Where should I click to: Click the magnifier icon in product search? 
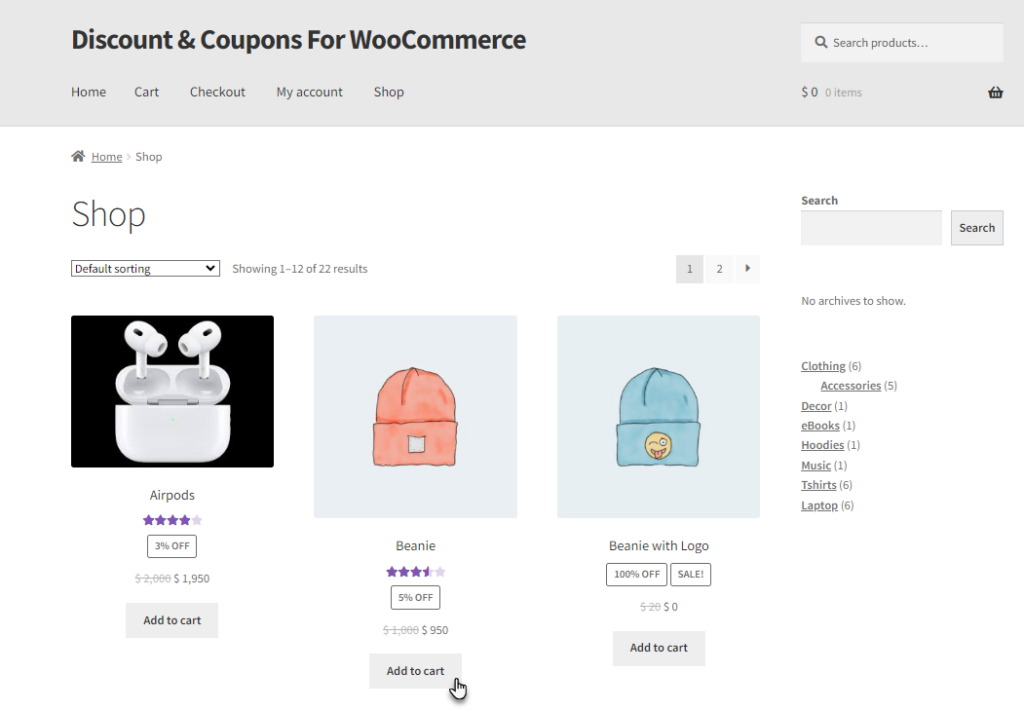pyautogui.click(x=820, y=42)
